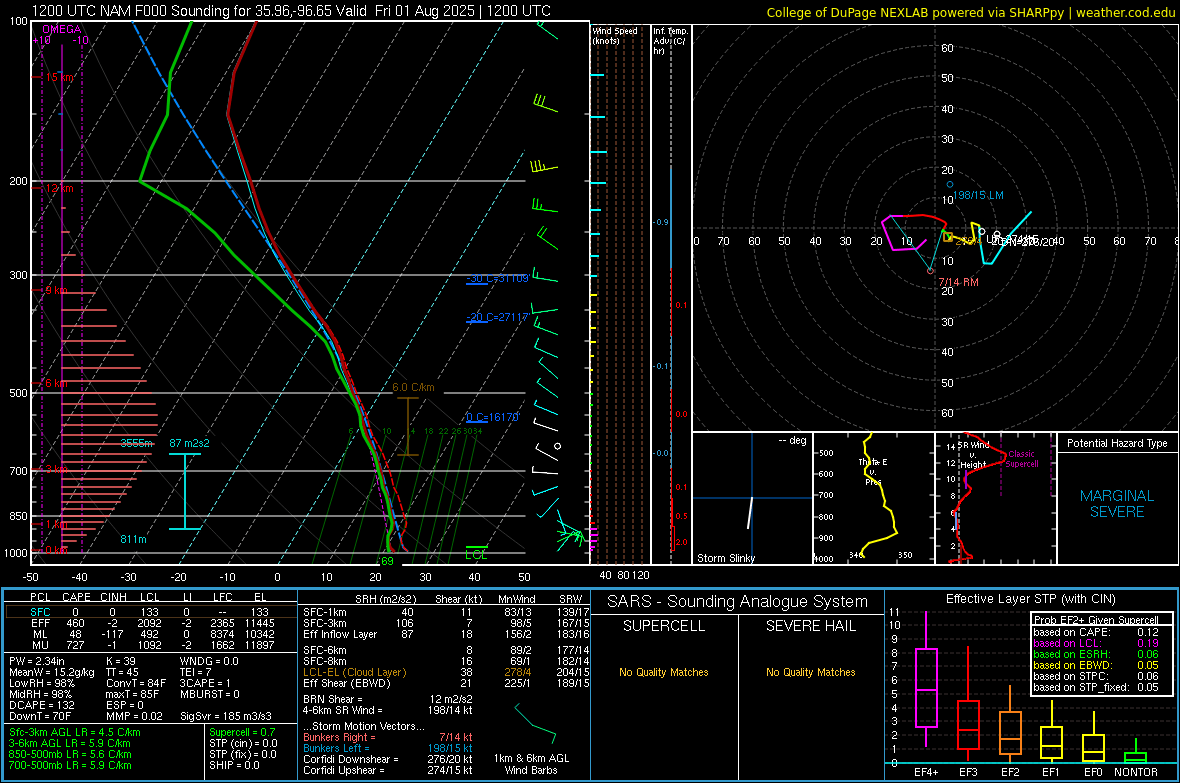Click the '1km & 6km AGL Wind Barbs' caption
The width and height of the screenshot is (1180, 783).
tap(531, 764)
